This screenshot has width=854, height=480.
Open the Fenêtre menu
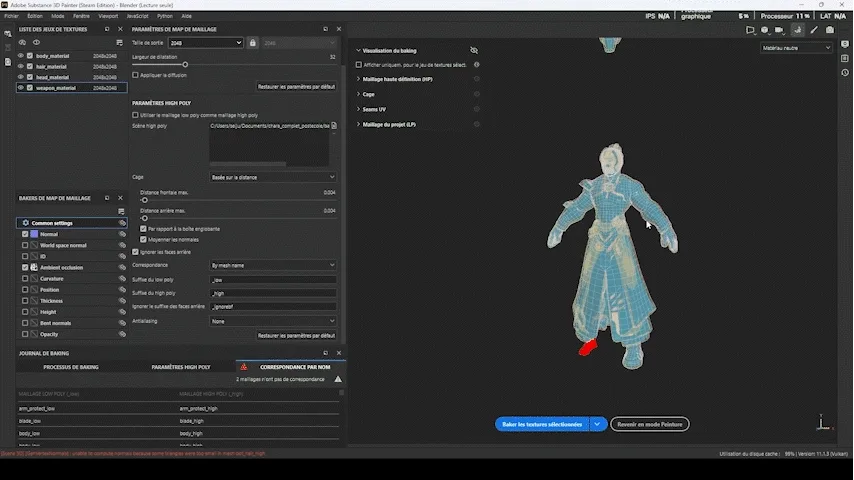click(81, 17)
